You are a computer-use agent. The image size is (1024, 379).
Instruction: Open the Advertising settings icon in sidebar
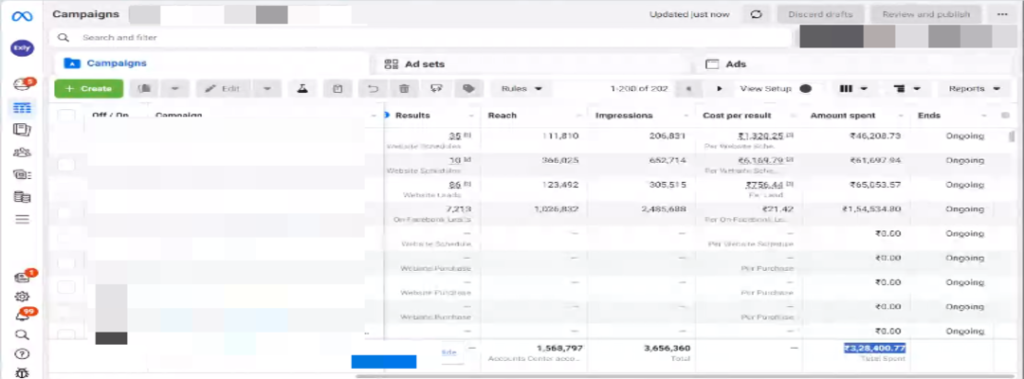tap(22, 174)
